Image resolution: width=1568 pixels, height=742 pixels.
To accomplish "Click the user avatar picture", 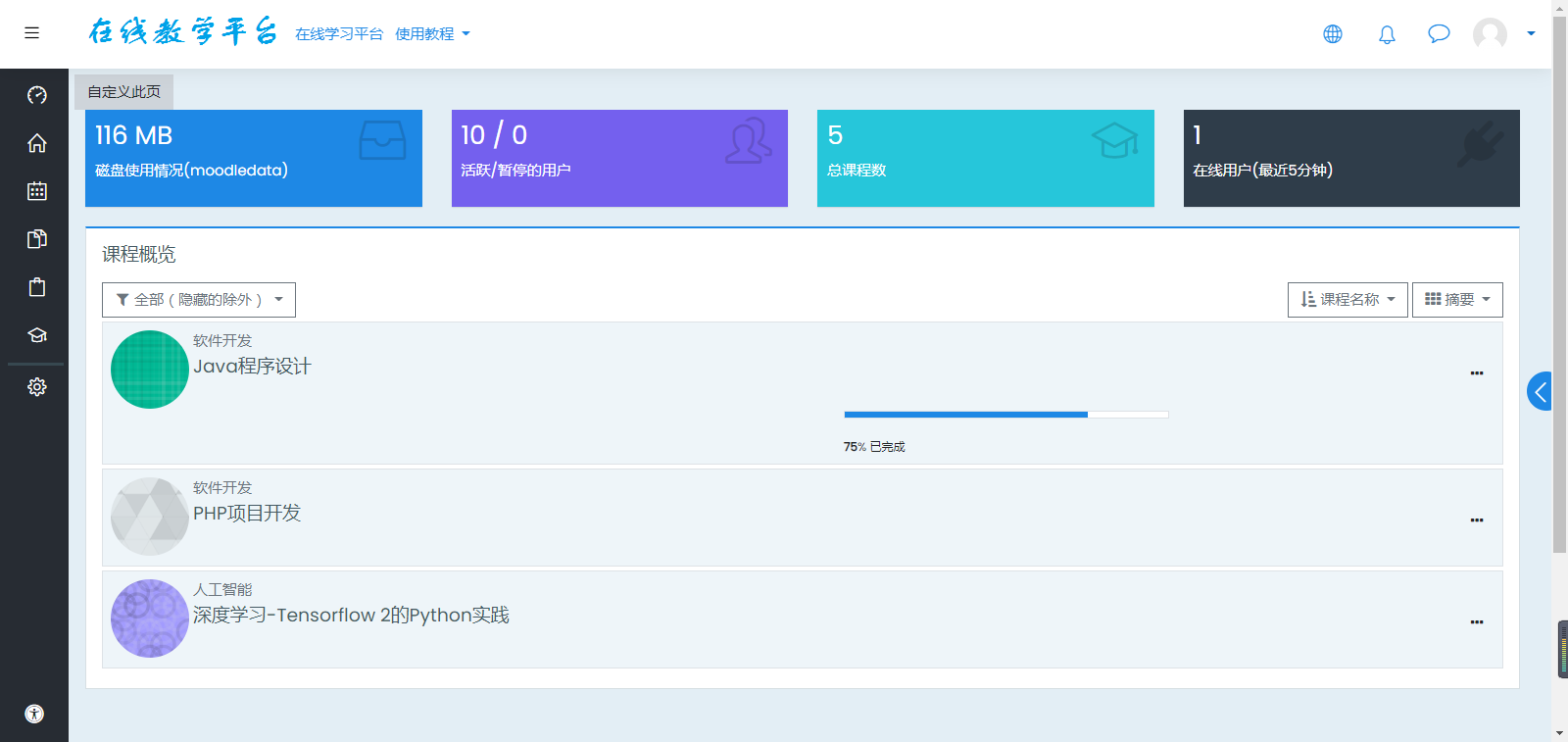I will pos(1490,34).
